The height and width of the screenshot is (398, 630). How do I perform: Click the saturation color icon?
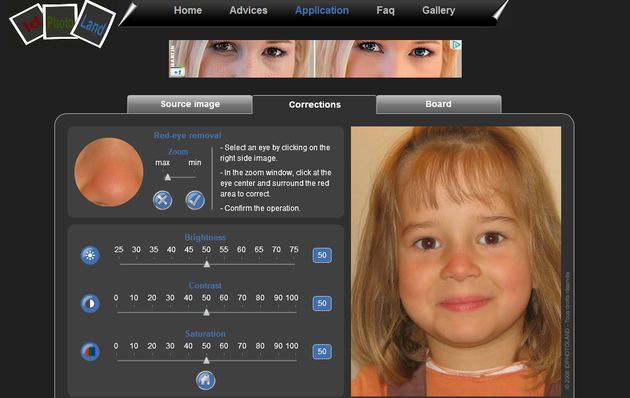click(90, 351)
